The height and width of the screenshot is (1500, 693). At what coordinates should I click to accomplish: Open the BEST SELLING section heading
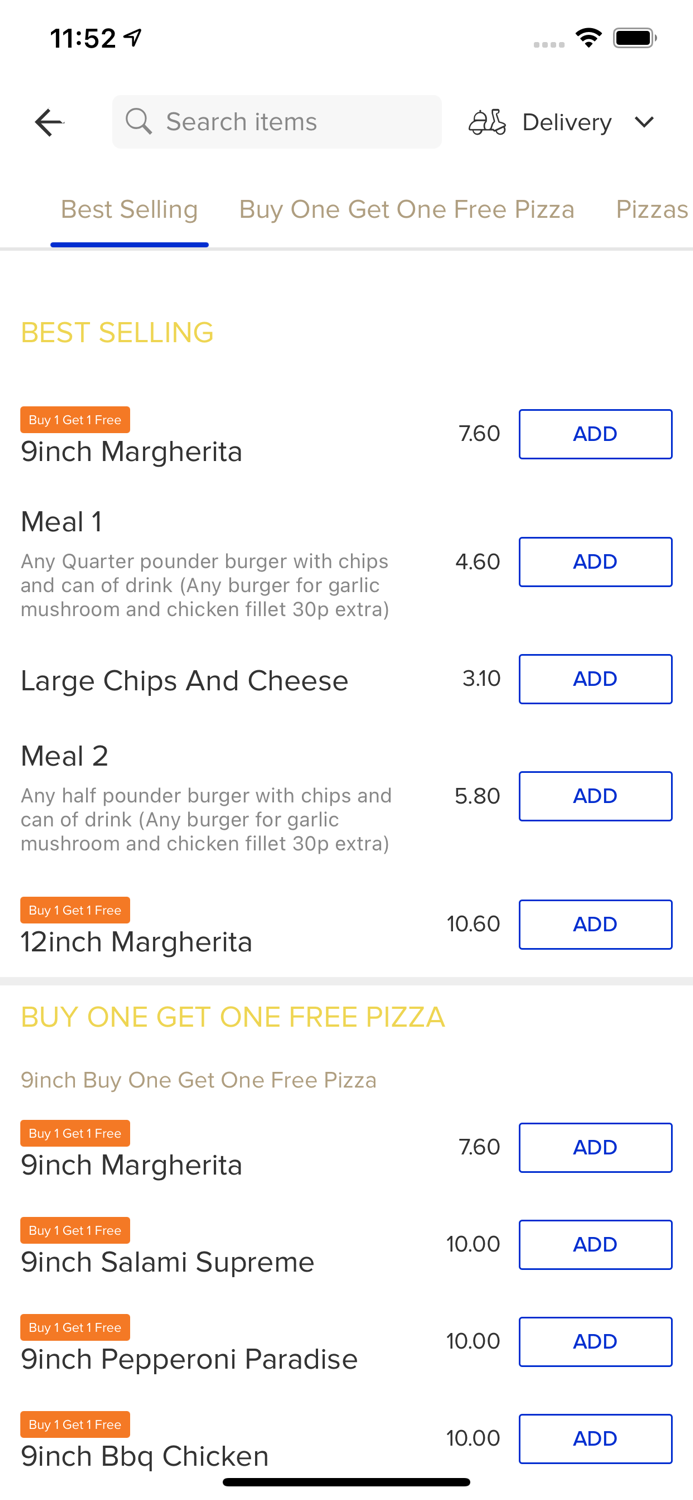pyautogui.click(x=116, y=332)
